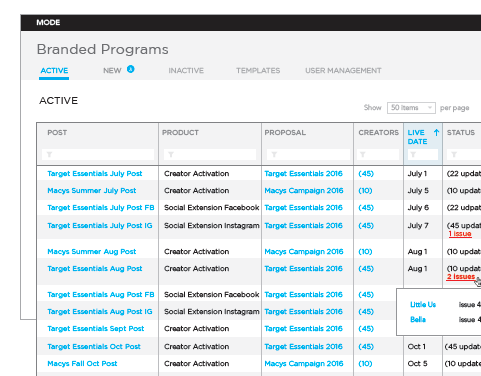Switch to the ACTIVE tab
The width and height of the screenshot is (481, 376).
54,71
